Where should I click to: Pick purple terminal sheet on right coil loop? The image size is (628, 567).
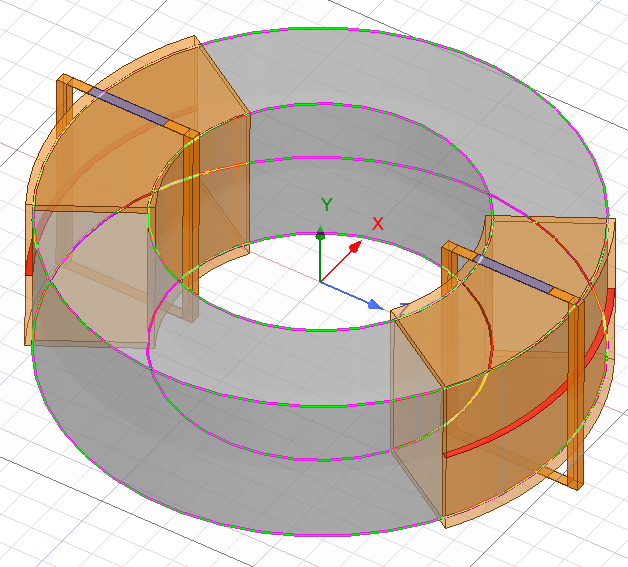click(514, 275)
